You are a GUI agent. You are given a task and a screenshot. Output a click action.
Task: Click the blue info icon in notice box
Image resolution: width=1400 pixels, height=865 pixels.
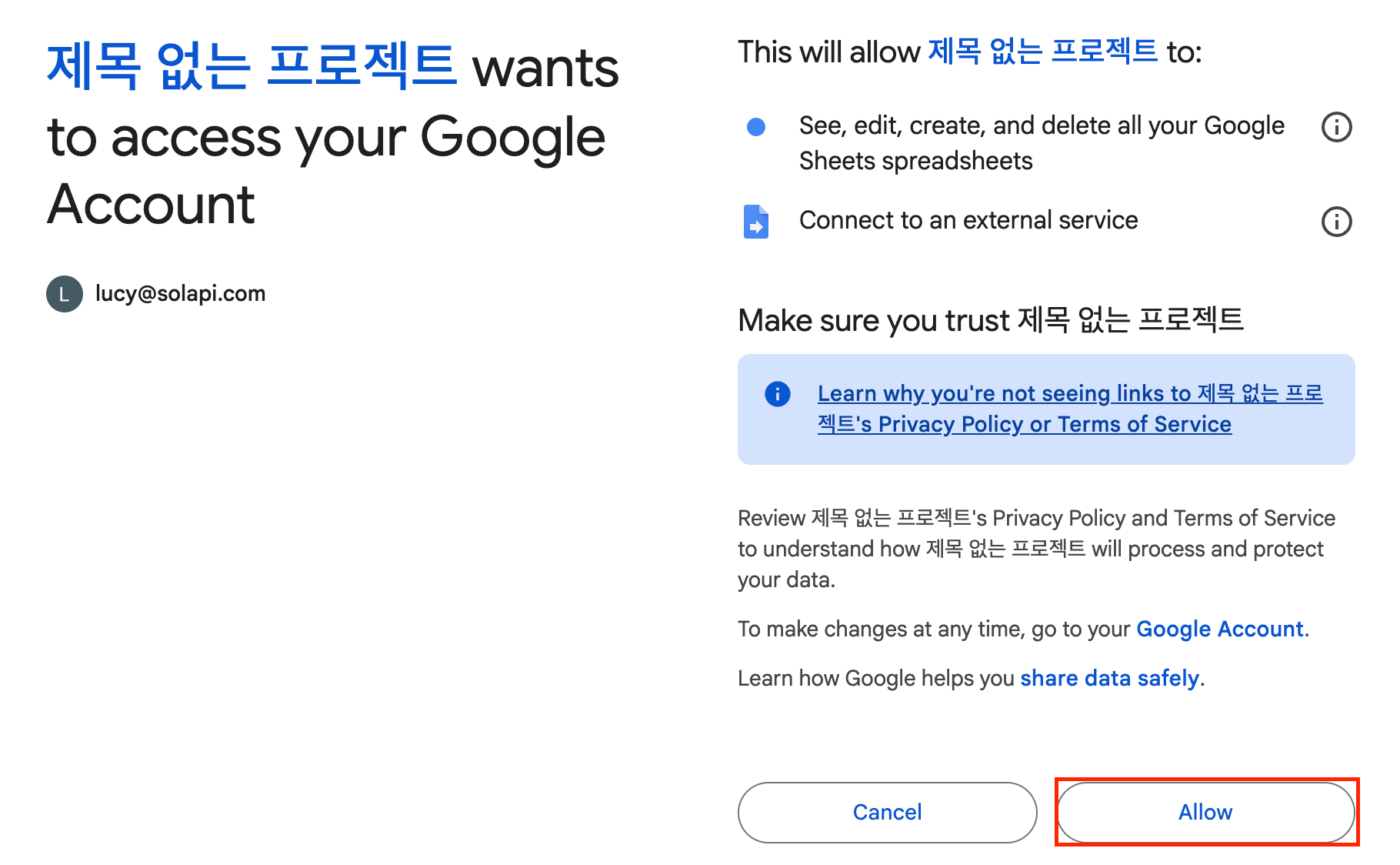coord(778,394)
